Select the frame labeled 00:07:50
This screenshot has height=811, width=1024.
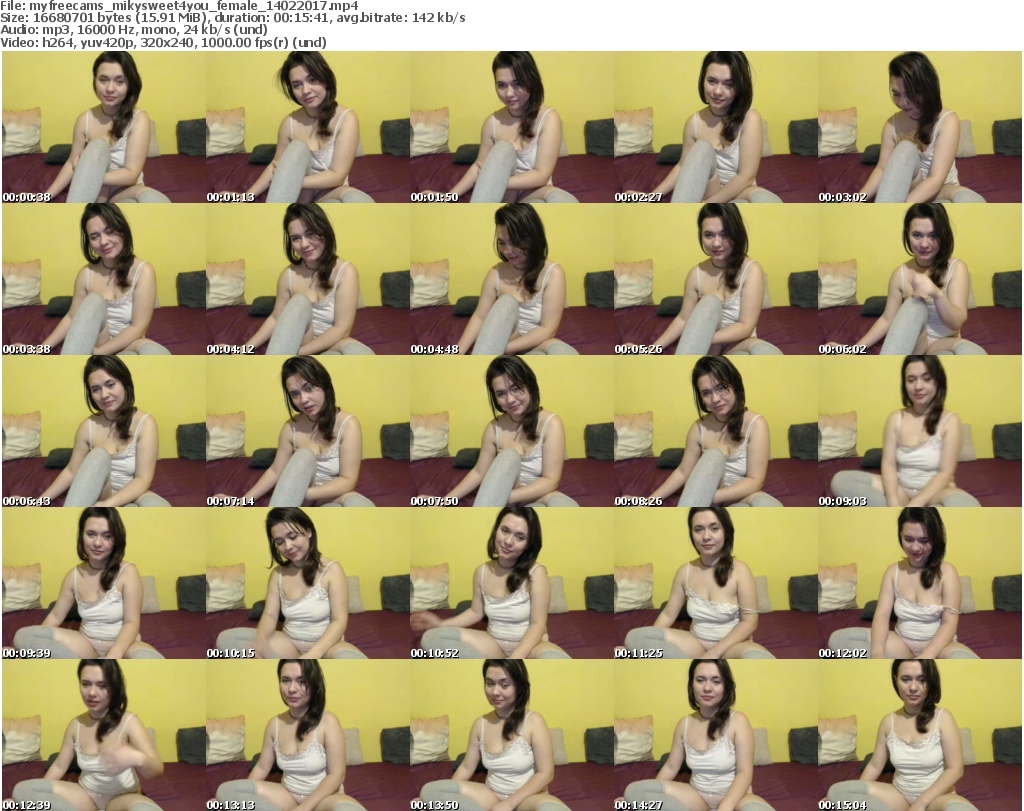click(x=512, y=431)
